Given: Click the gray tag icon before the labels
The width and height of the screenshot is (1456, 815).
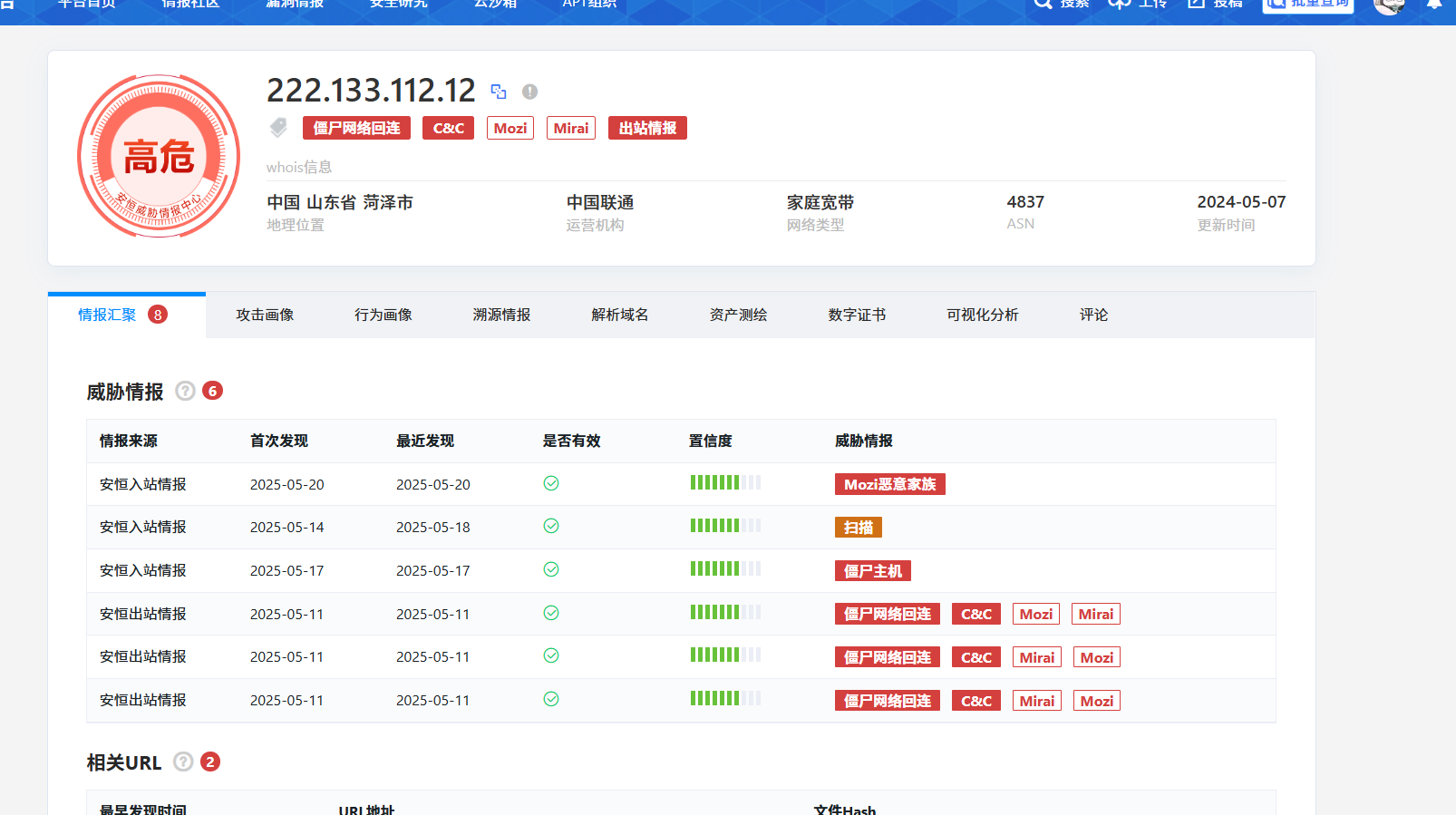Looking at the screenshot, I should (x=278, y=128).
